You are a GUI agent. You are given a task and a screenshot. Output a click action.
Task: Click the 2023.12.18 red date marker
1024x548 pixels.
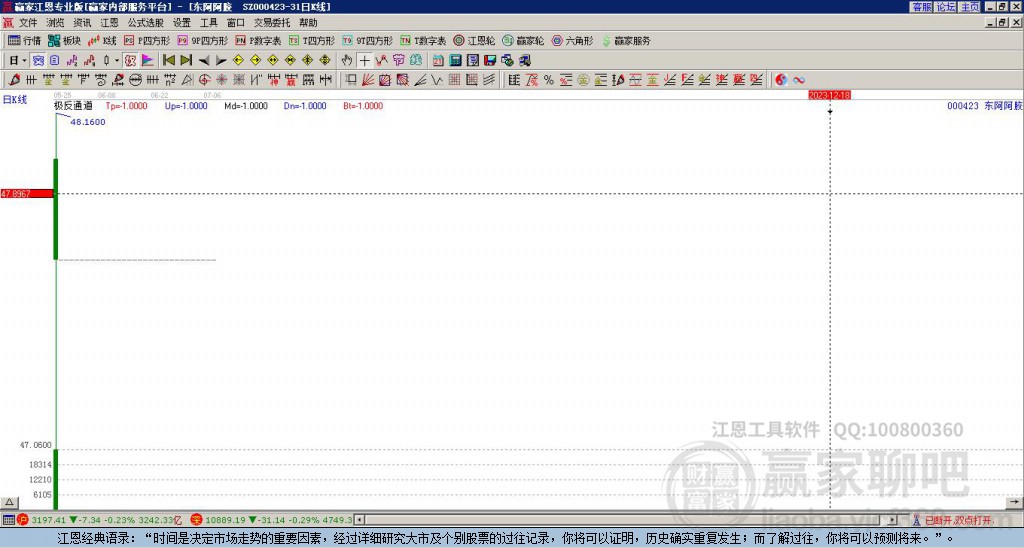[829, 95]
